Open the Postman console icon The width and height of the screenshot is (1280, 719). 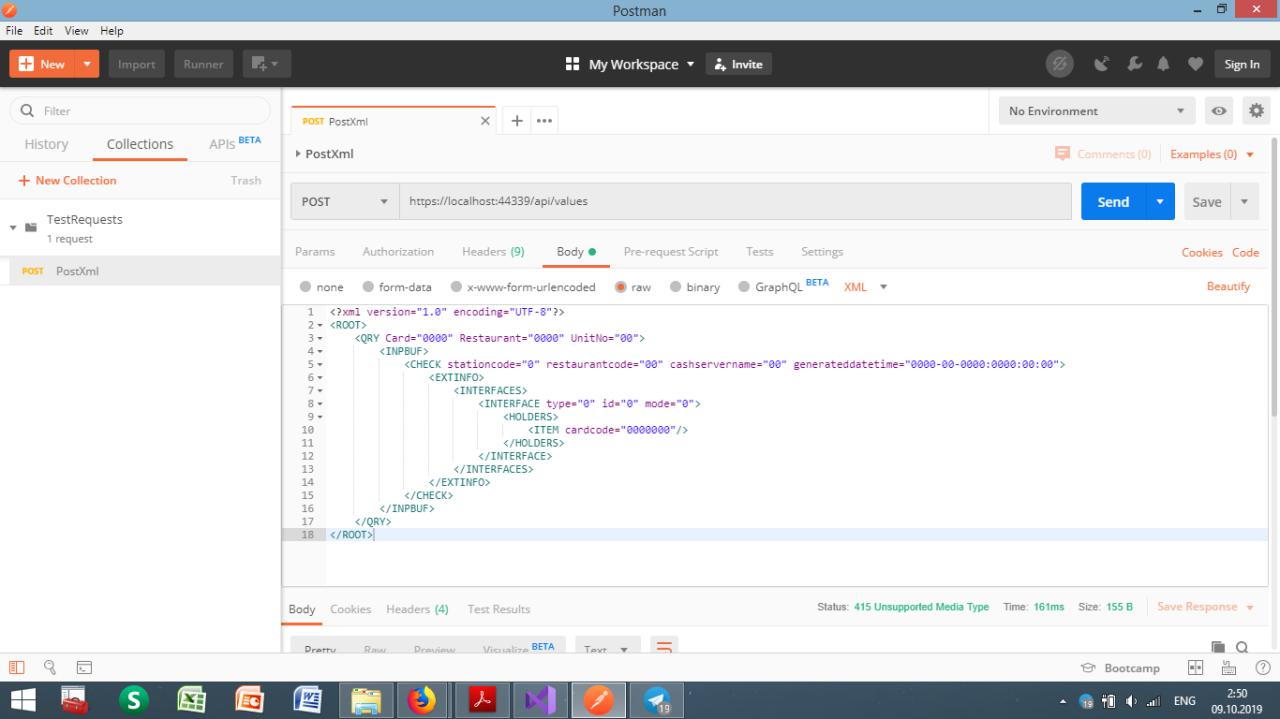pyautogui.click(x=84, y=668)
